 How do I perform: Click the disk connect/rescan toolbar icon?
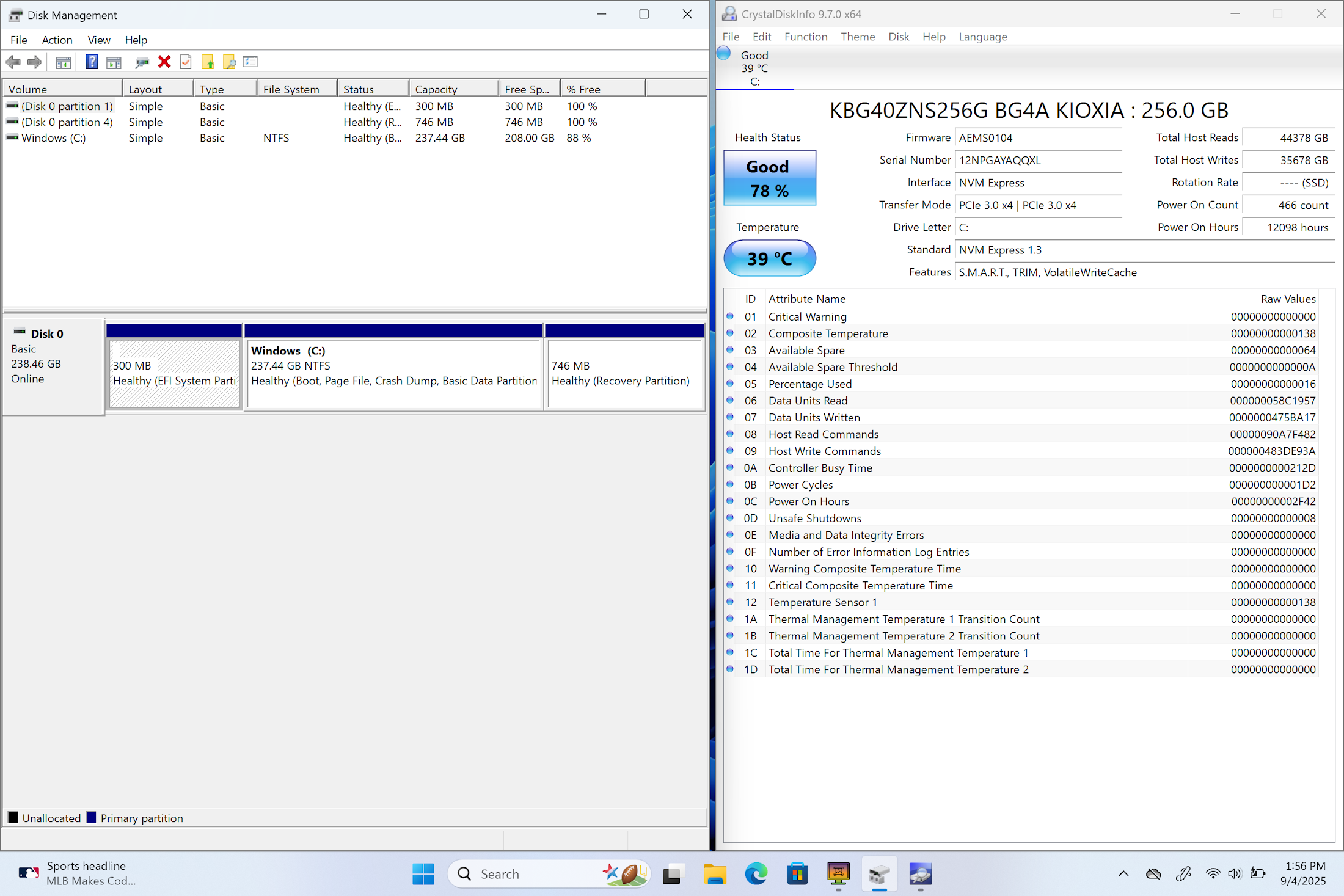click(142, 62)
